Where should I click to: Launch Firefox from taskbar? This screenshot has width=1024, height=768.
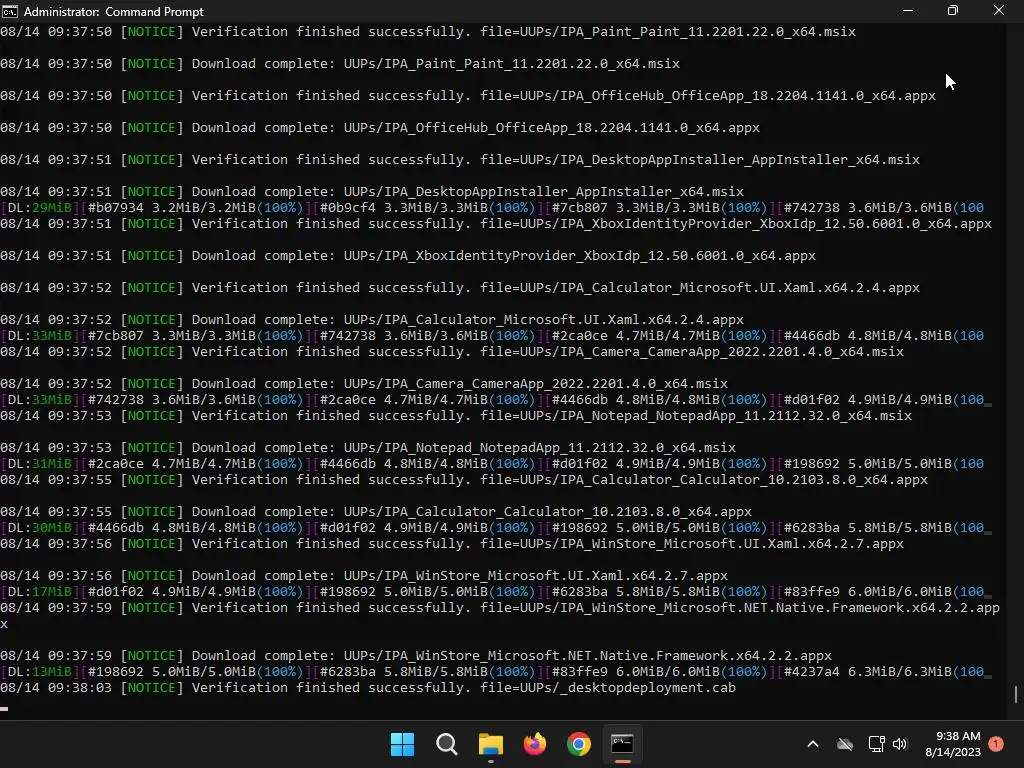pyautogui.click(x=535, y=744)
